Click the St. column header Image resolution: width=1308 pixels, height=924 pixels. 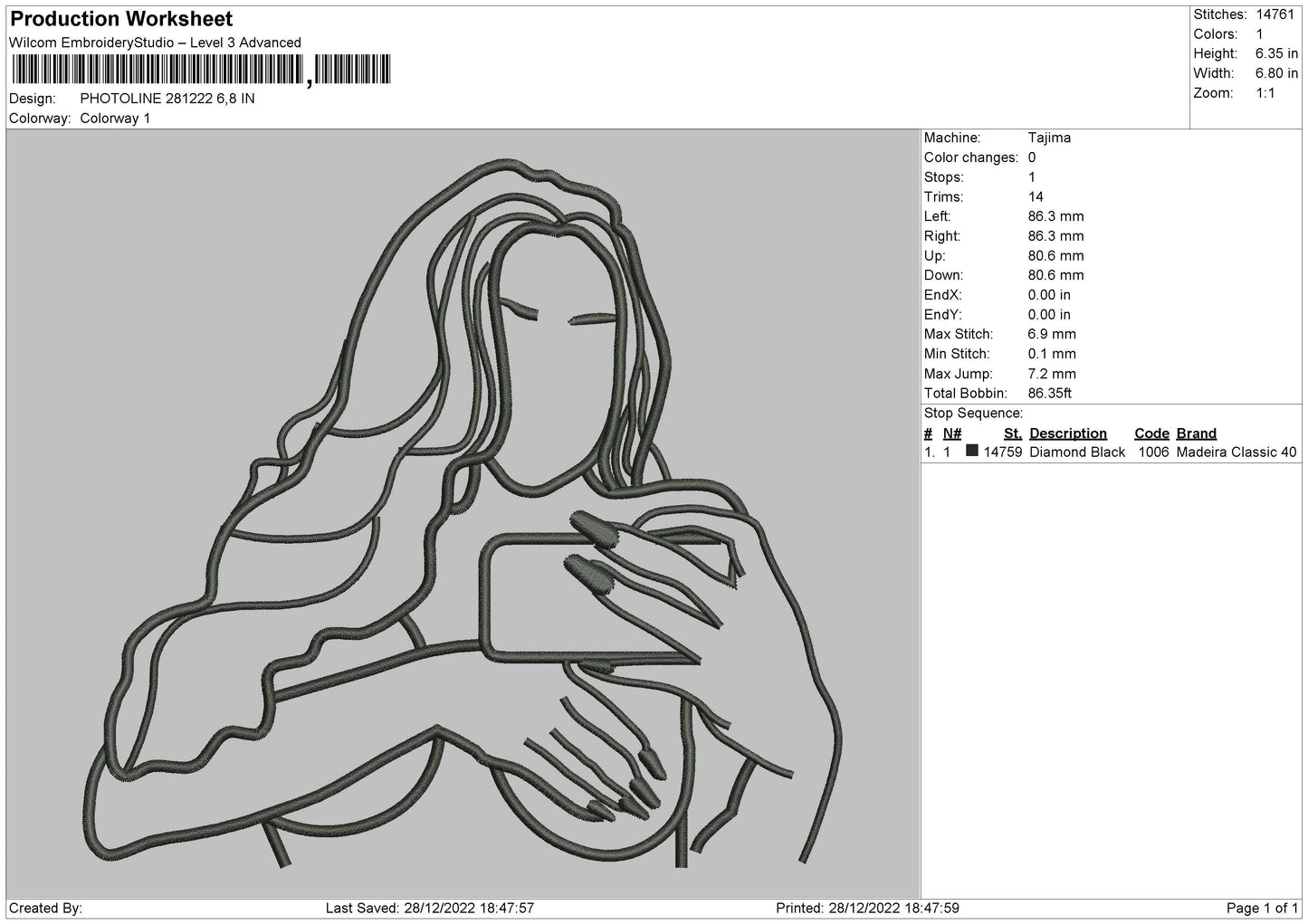pos(1013,433)
